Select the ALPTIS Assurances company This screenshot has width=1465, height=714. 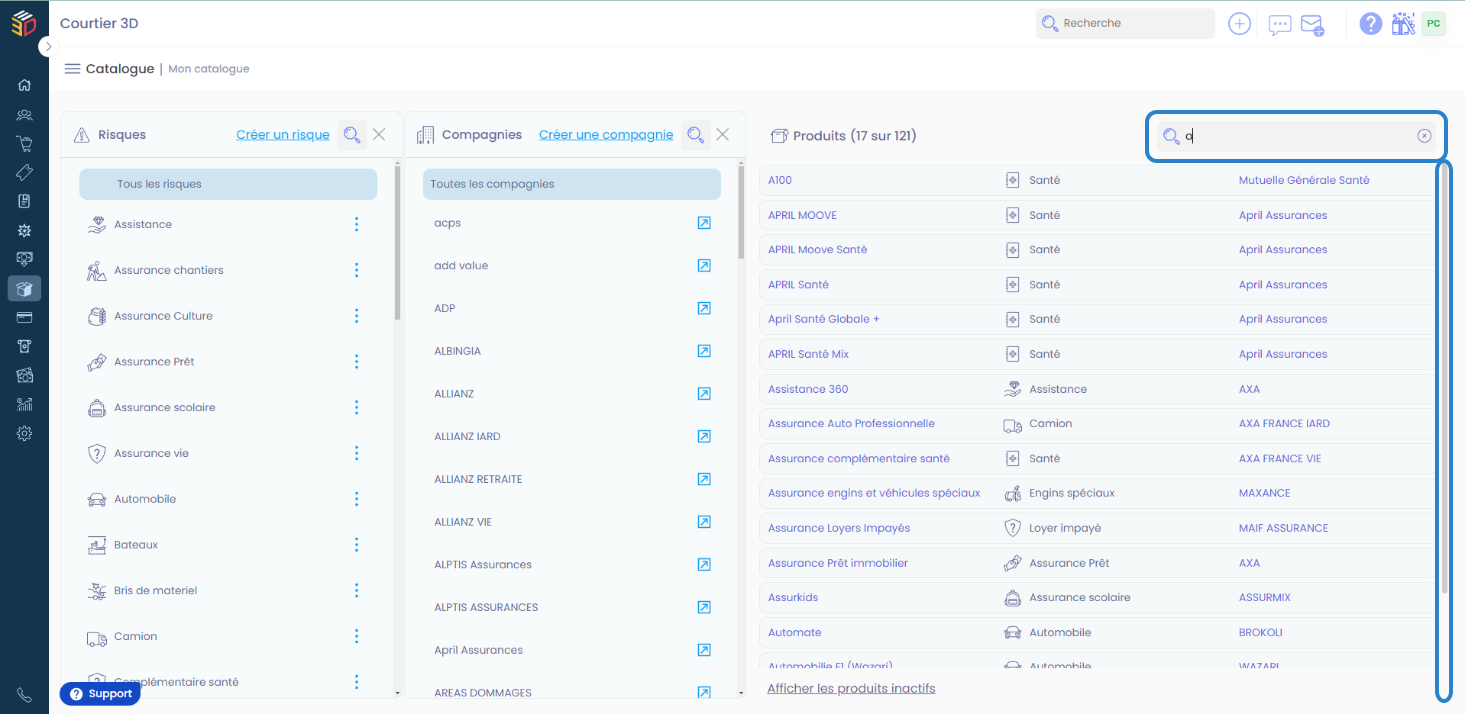point(483,565)
